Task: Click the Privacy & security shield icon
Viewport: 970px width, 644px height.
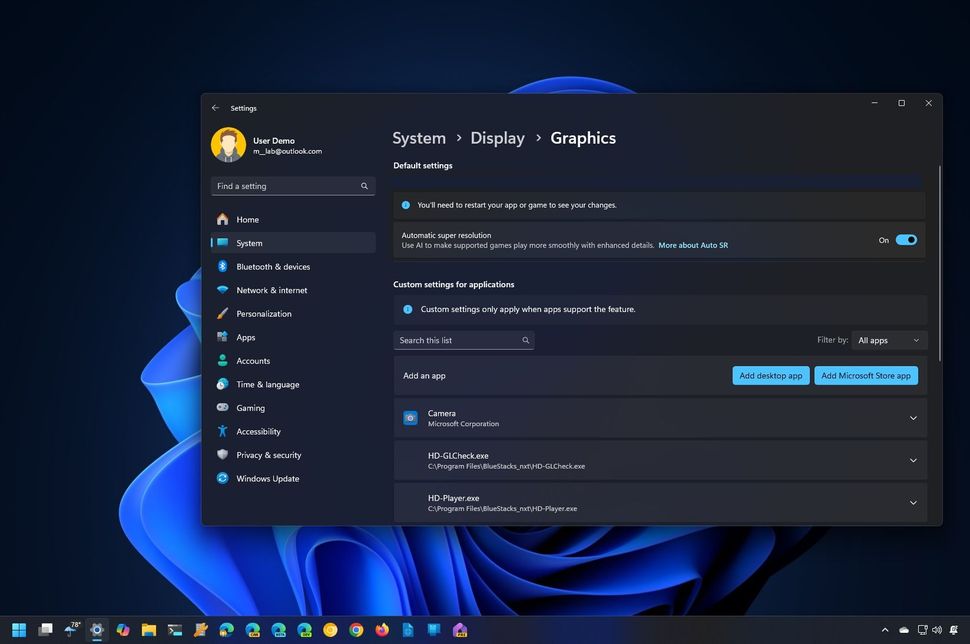Action: point(222,455)
